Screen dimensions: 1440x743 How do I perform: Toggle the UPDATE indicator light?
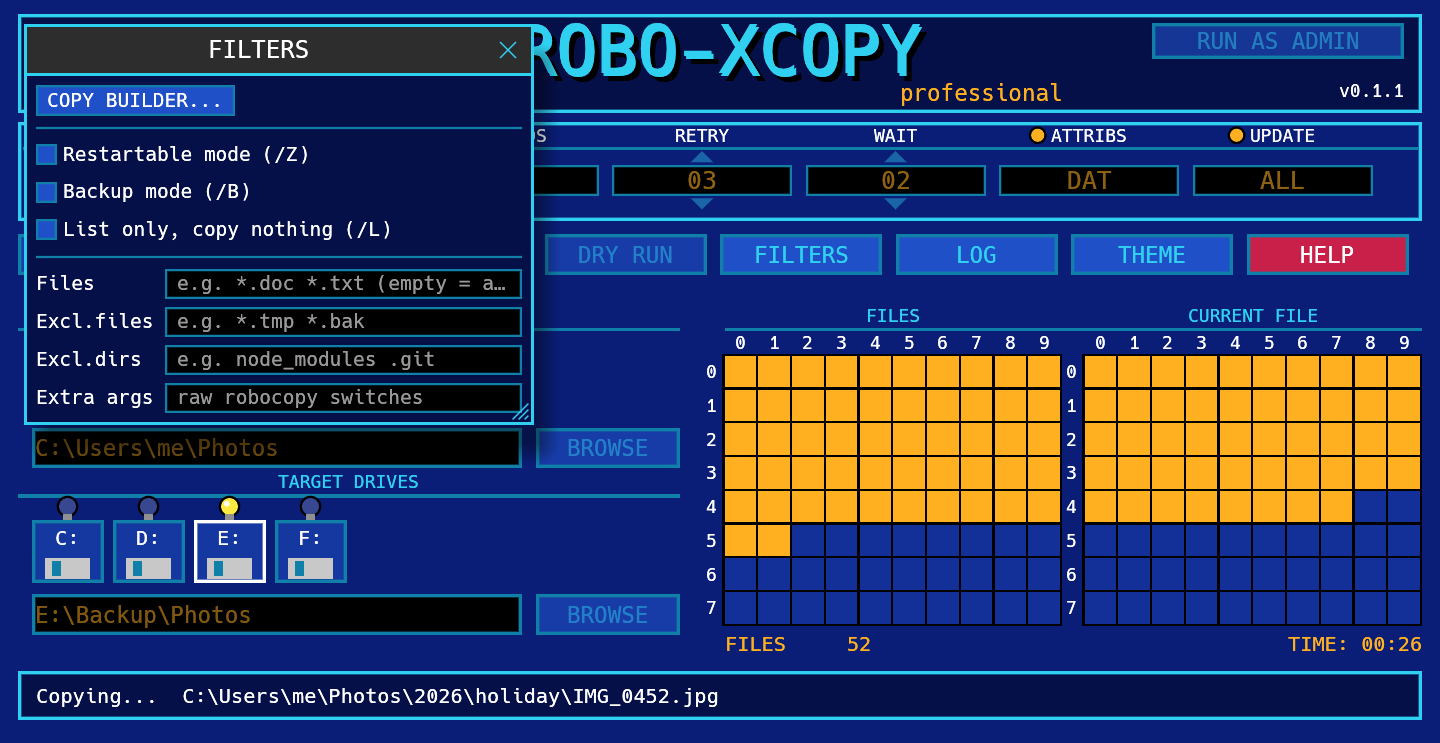coord(1237,136)
